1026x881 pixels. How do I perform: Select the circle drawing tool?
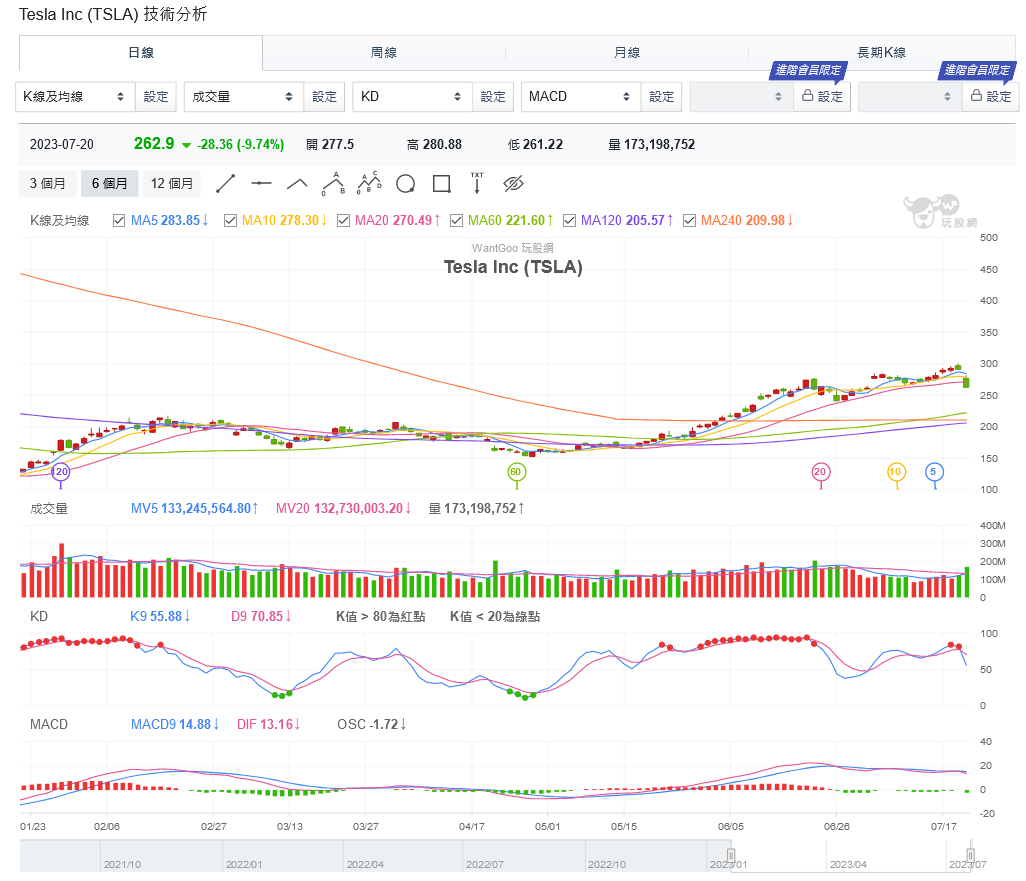pyautogui.click(x=406, y=184)
